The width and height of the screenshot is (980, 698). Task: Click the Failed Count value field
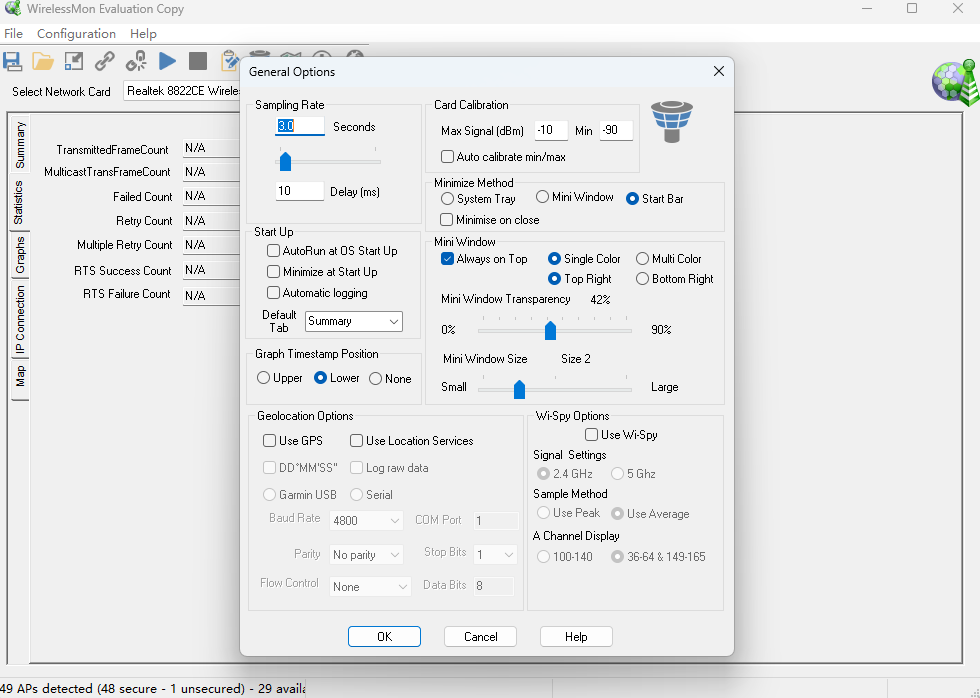tap(211, 196)
